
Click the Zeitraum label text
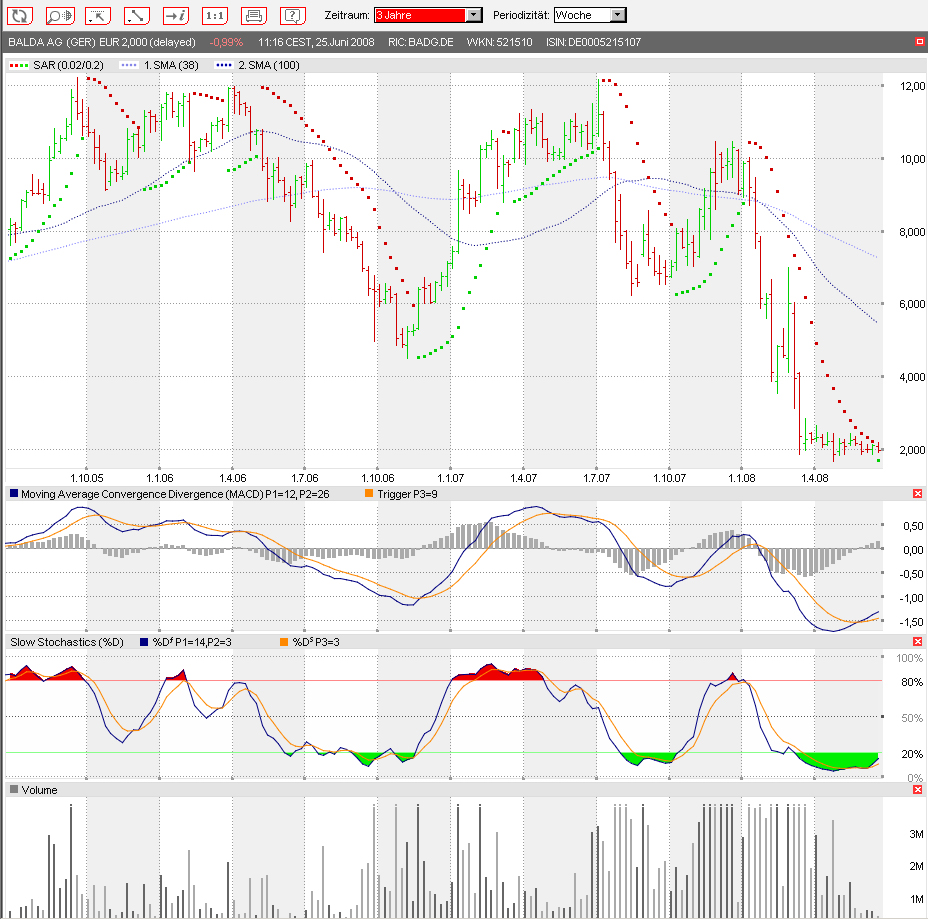click(347, 15)
